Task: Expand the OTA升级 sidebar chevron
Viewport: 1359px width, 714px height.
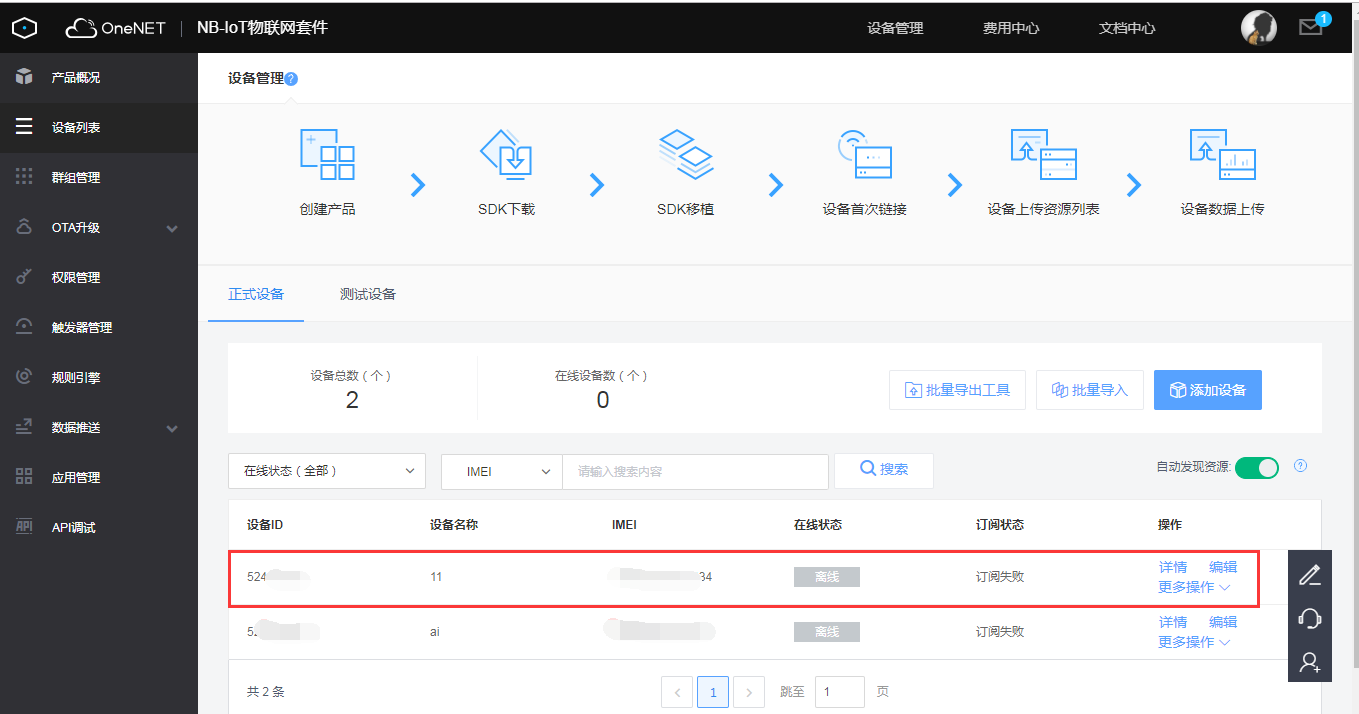Action: coord(172,228)
